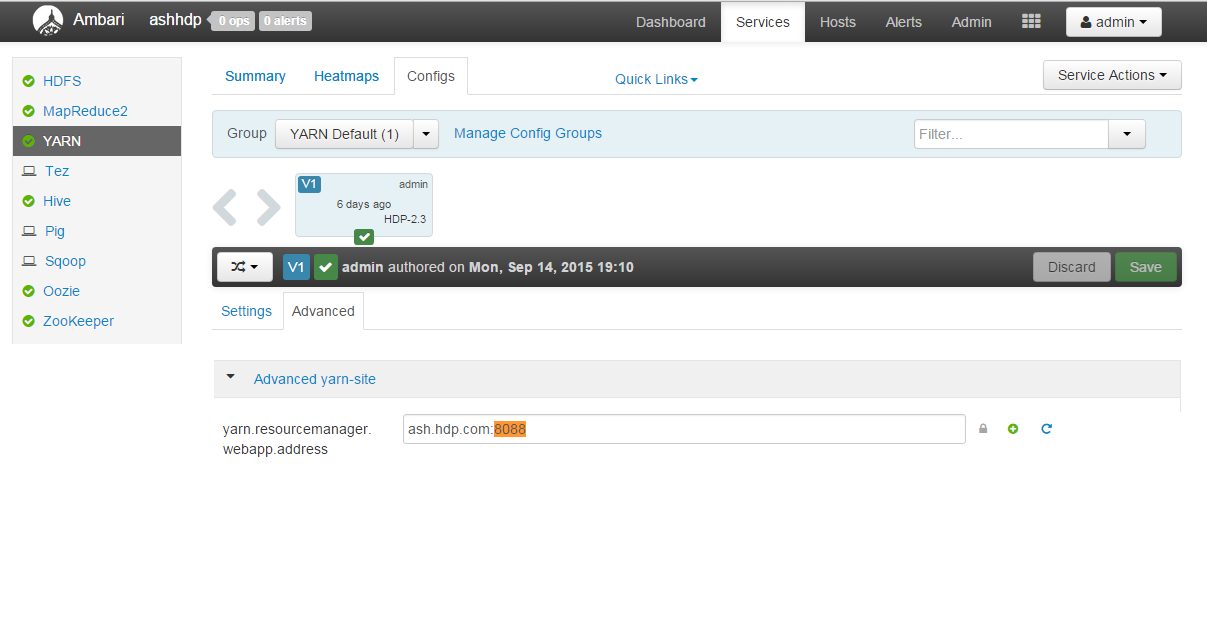Open the filter options dropdown arrow
1228x638 pixels.
[x=1127, y=134]
